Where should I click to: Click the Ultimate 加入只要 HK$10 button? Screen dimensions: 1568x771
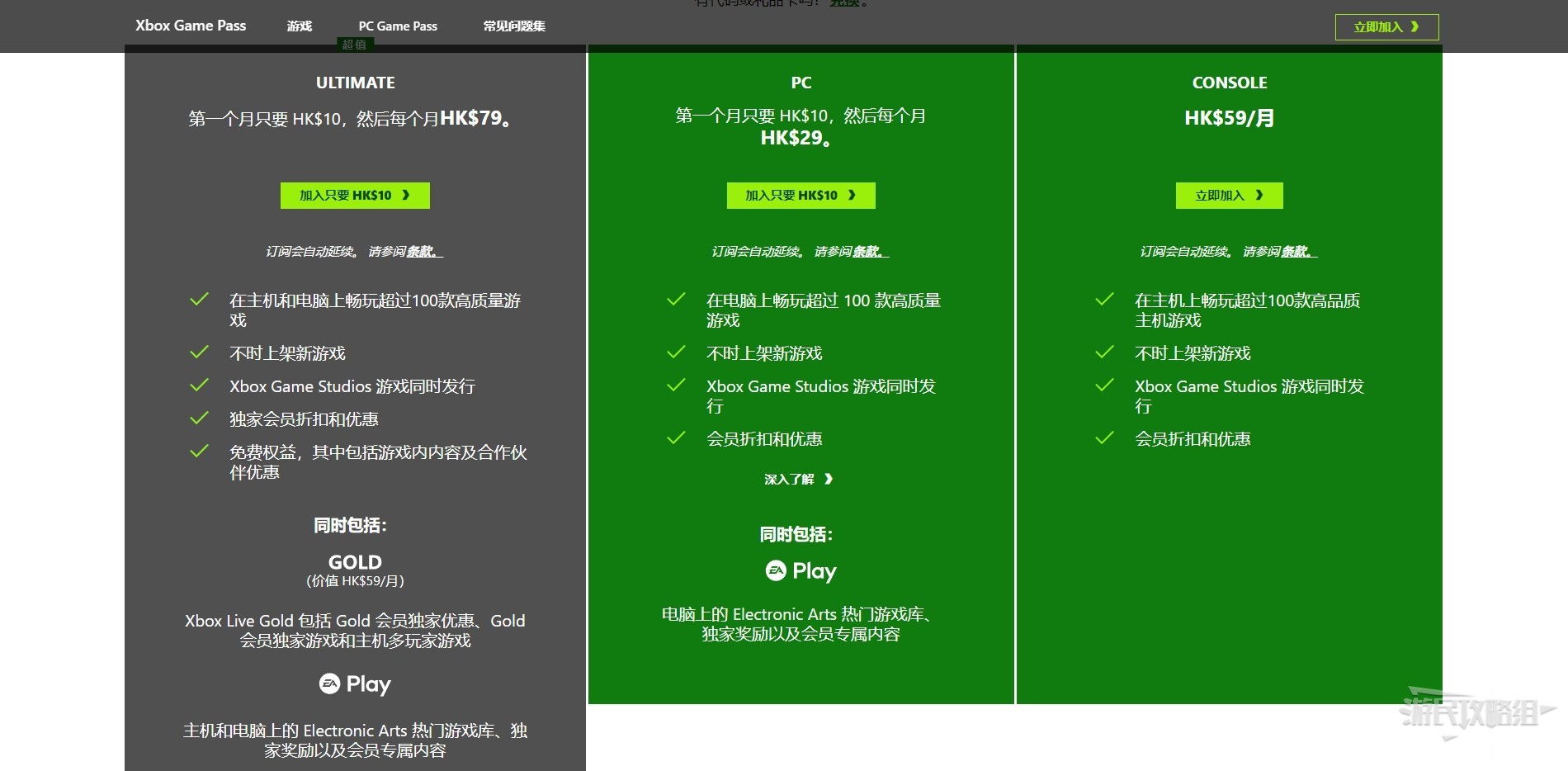355,196
